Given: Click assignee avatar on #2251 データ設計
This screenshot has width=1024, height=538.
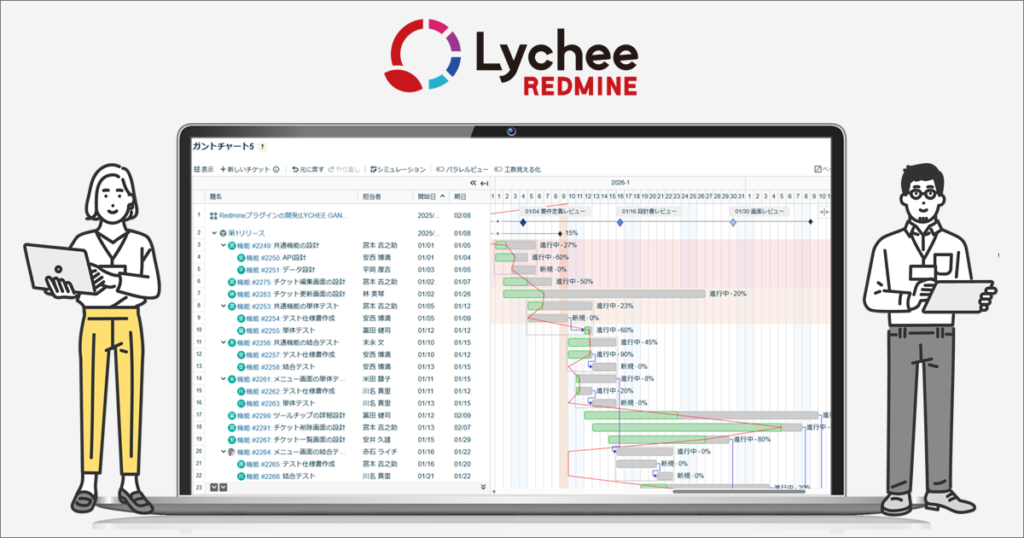Looking at the screenshot, I should (x=240, y=270).
